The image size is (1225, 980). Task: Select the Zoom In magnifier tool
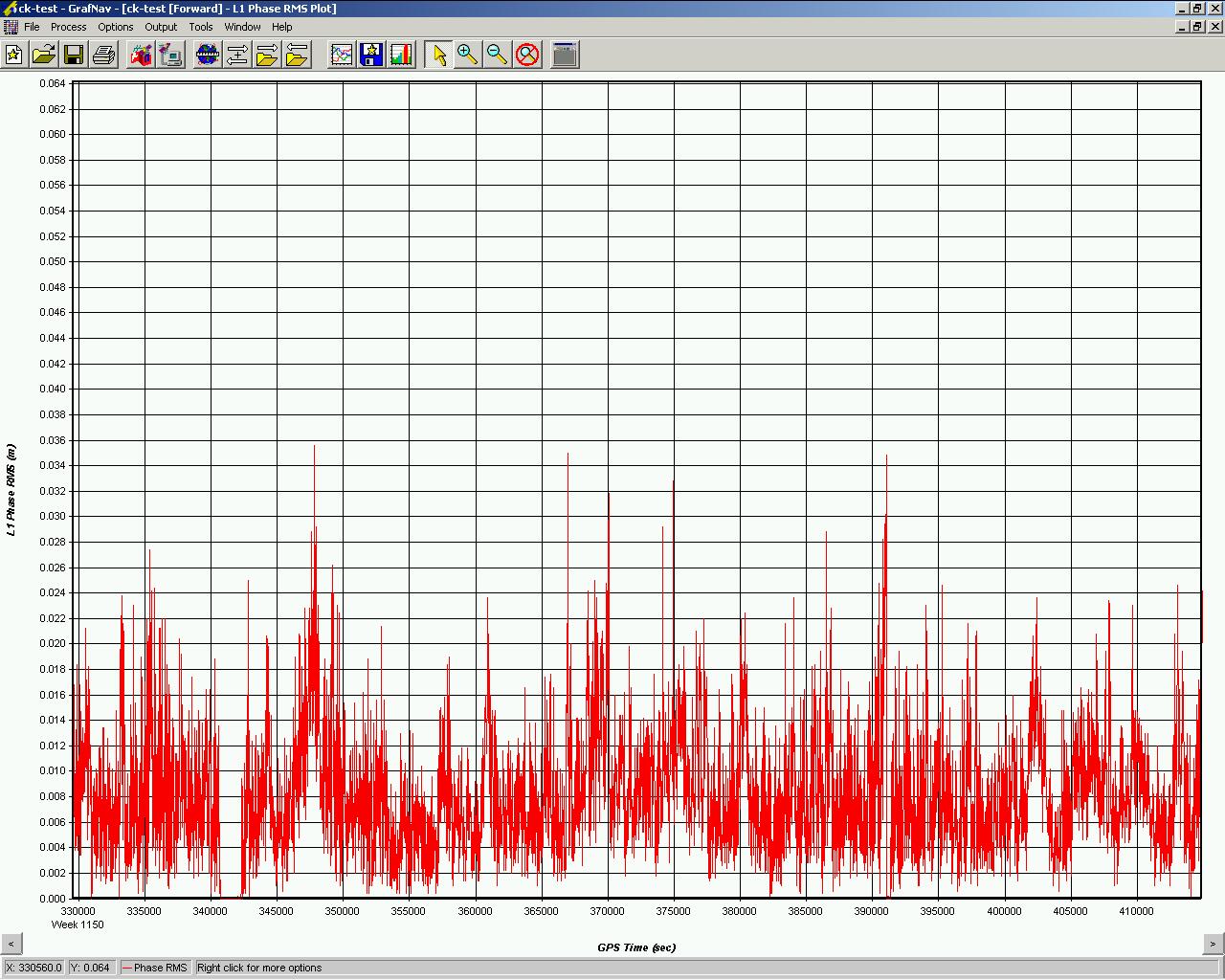pyautogui.click(x=467, y=55)
